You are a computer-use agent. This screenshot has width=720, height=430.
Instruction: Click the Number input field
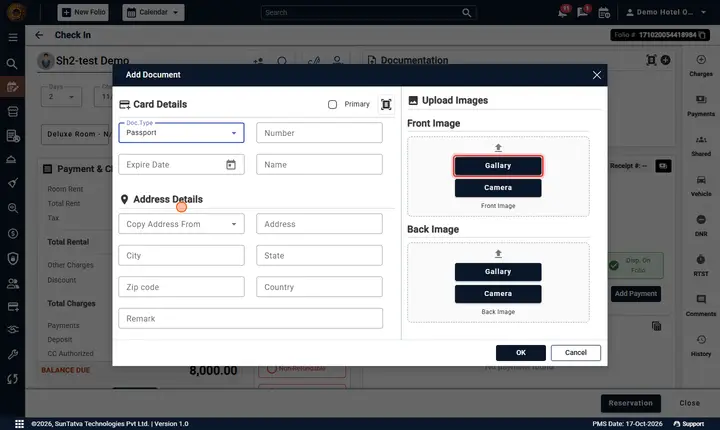coord(319,133)
